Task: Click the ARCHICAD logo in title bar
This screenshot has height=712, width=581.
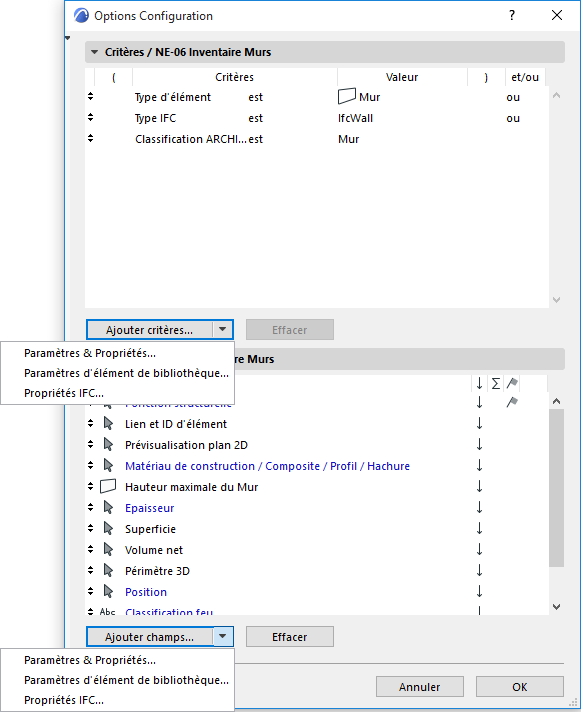Action: 82,16
